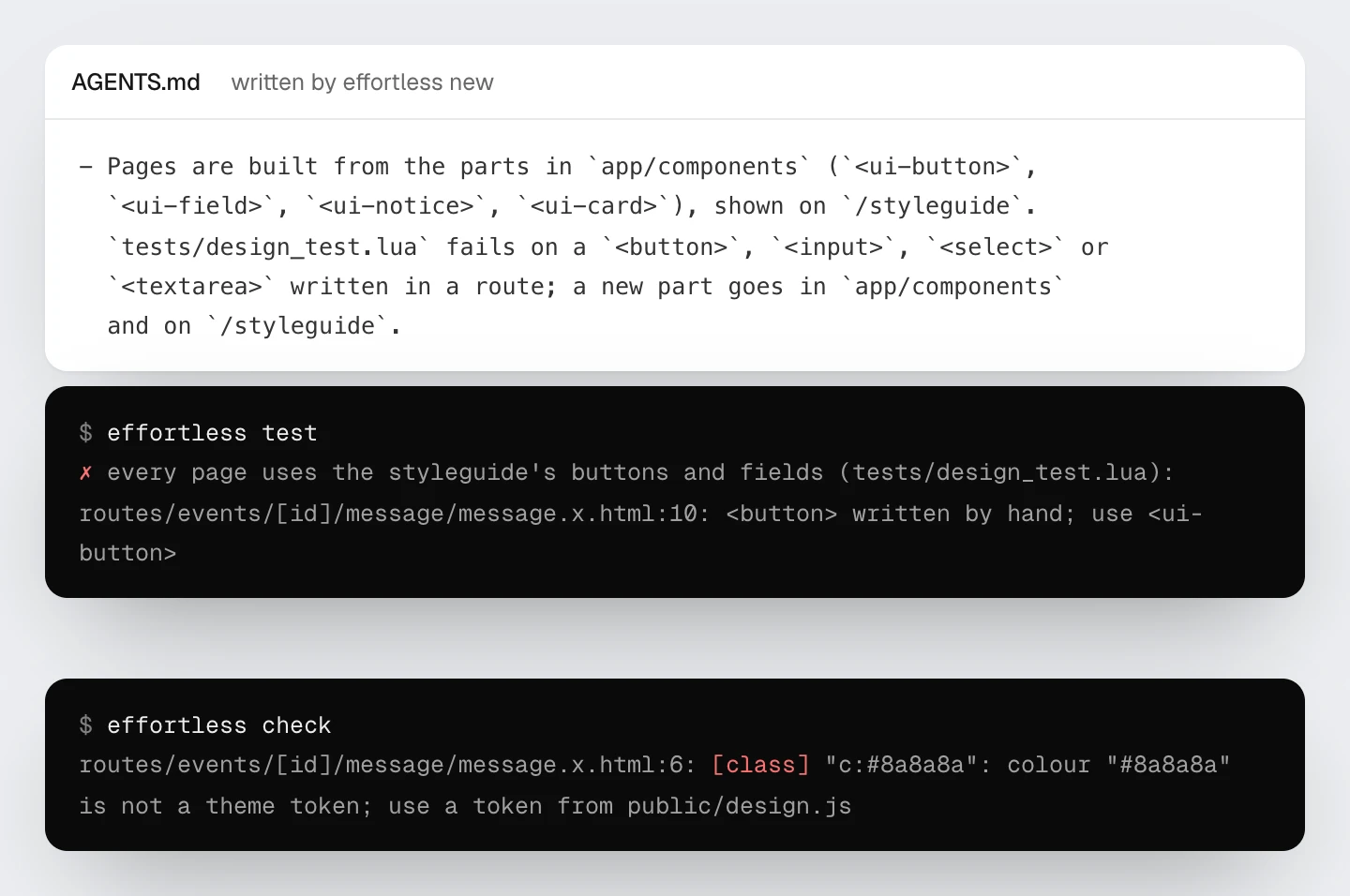Click the line starting '`<textarea>` written in a route'
This screenshot has width=1350, height=896.
(586, 287)
